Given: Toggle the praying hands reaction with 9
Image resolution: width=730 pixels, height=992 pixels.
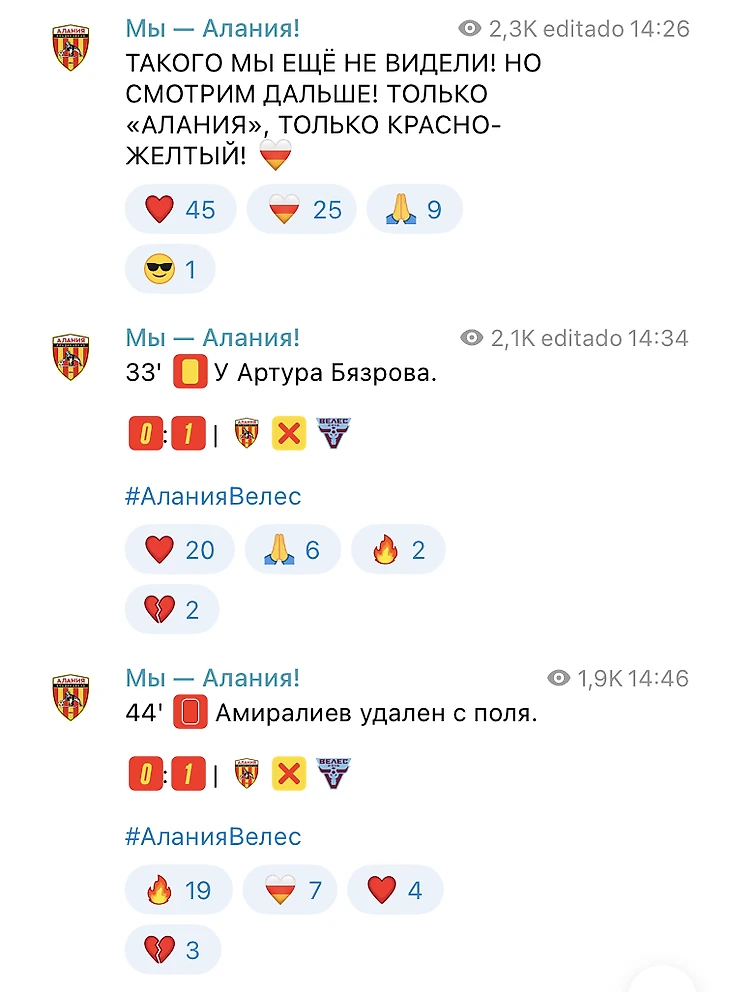Looking at the screenshot, I should click(x=414, y=209).
